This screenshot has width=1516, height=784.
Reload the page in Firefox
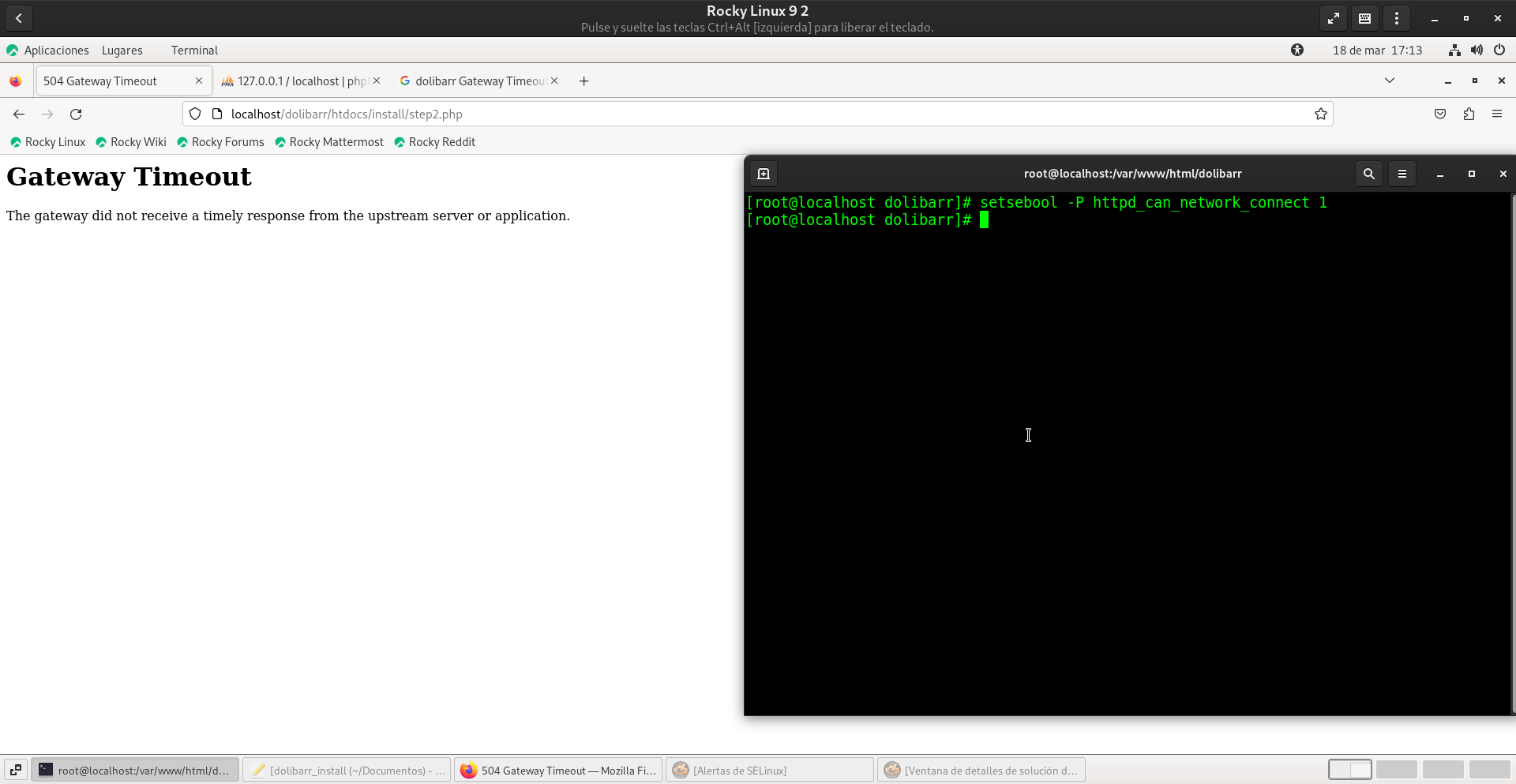point(76,114)
